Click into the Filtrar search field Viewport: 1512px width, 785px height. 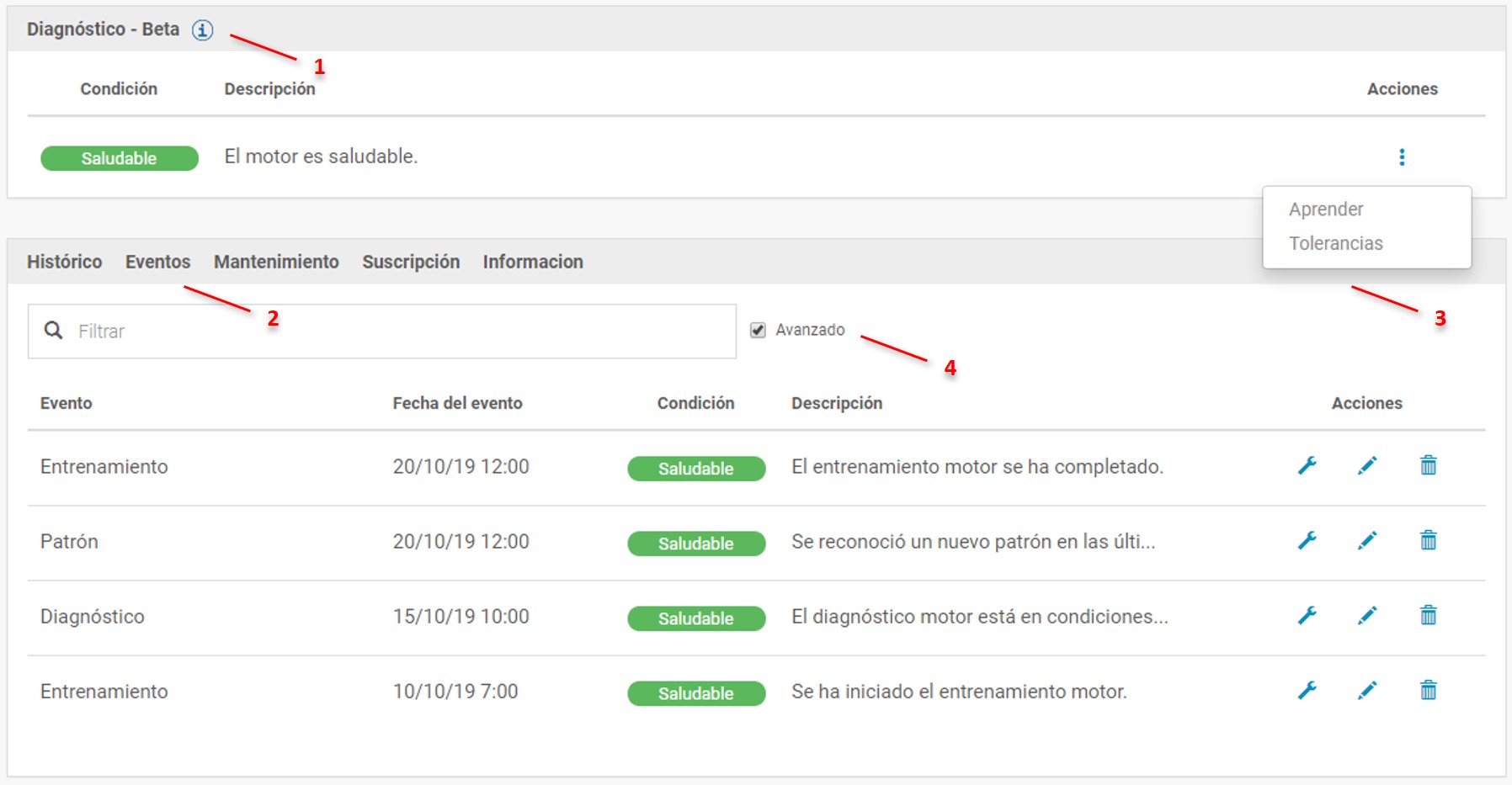[x=396, y=332]
